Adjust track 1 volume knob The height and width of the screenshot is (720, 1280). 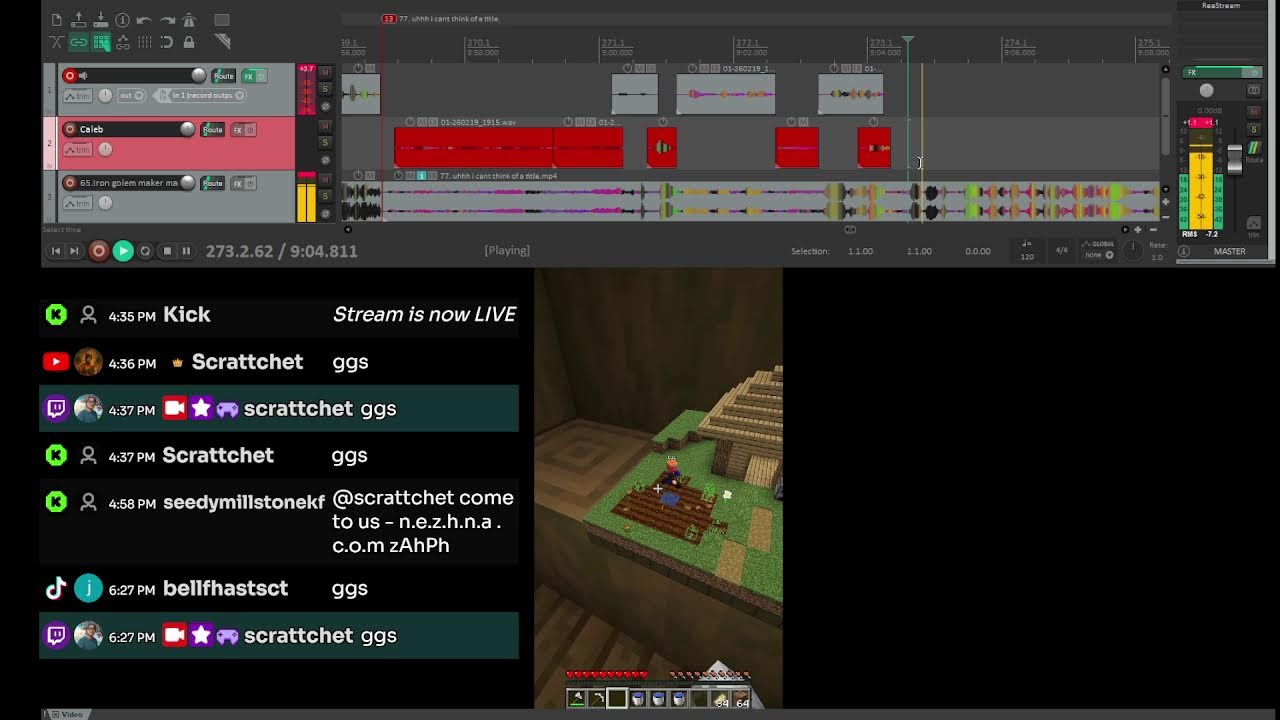click(198, 75)
